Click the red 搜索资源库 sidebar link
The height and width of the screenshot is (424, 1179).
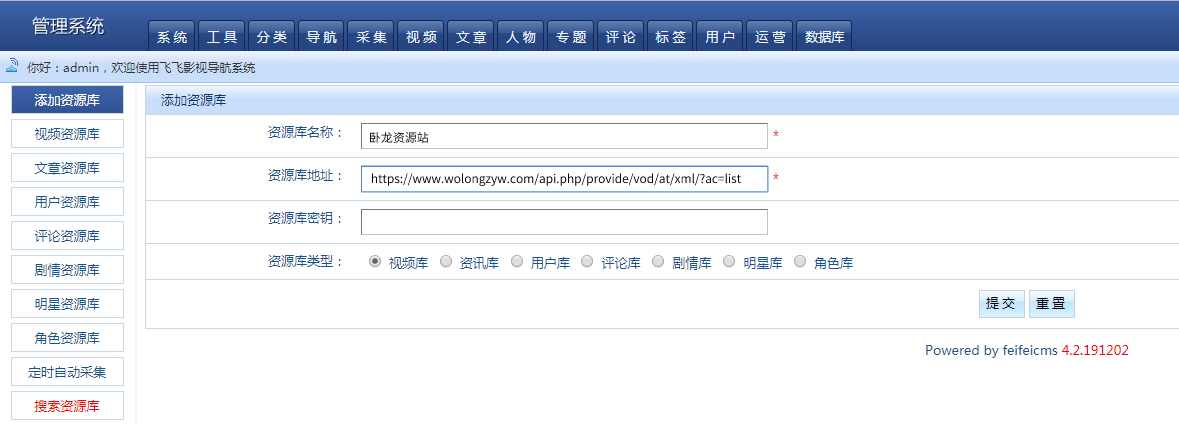(67, 406)
